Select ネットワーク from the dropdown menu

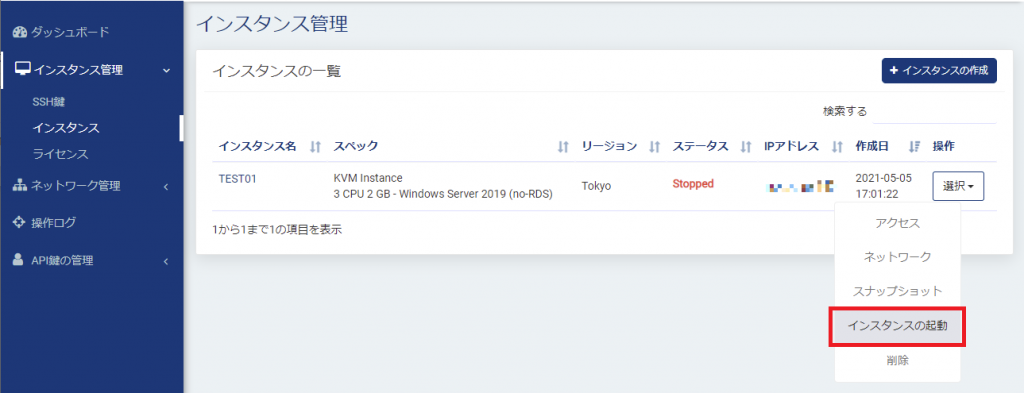pyautogui.click(x=897, y=257)
